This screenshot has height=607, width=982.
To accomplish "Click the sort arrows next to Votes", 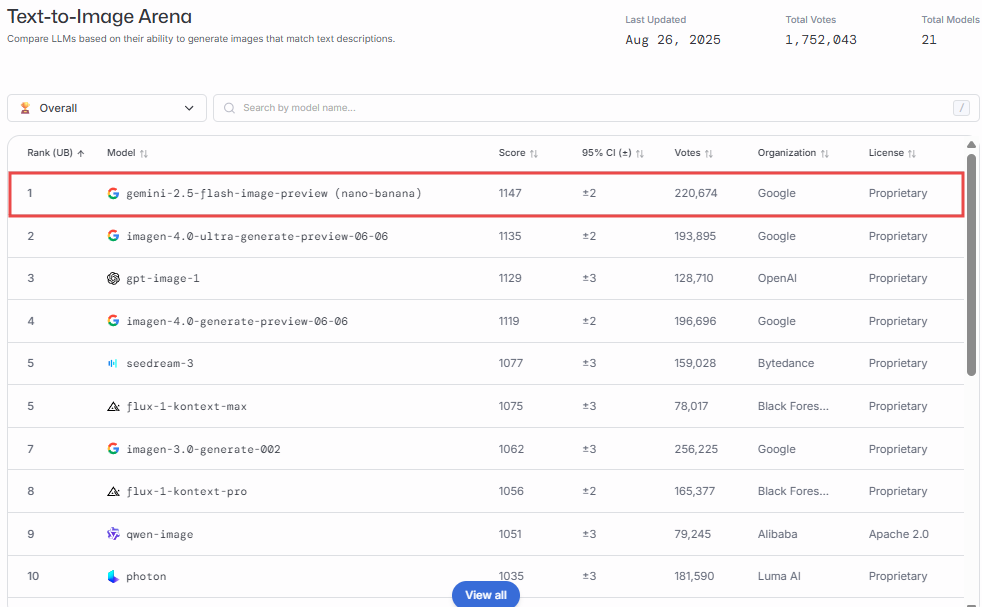I will [708, 153].
